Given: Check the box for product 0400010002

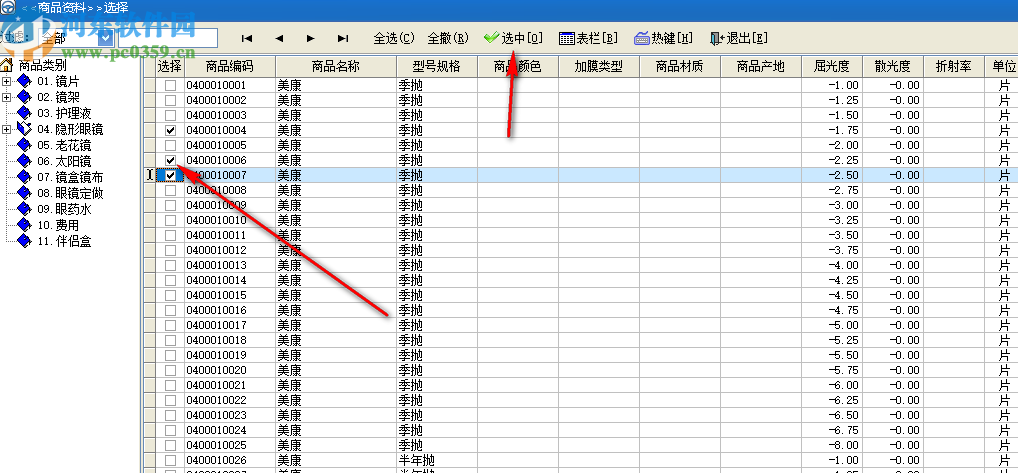Looking at the screenshot, I should coord(170,100).
